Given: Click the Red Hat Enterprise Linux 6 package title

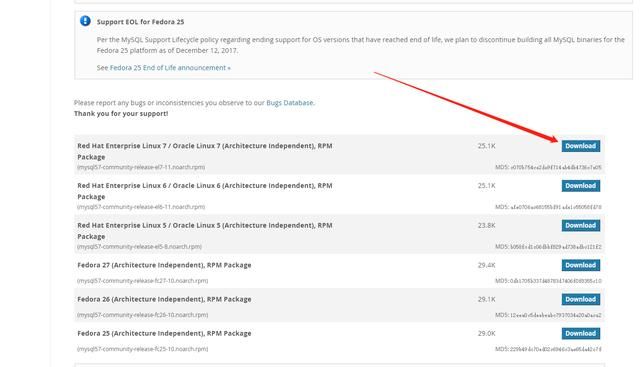Looking at the screenshot, I should [204, 191].
